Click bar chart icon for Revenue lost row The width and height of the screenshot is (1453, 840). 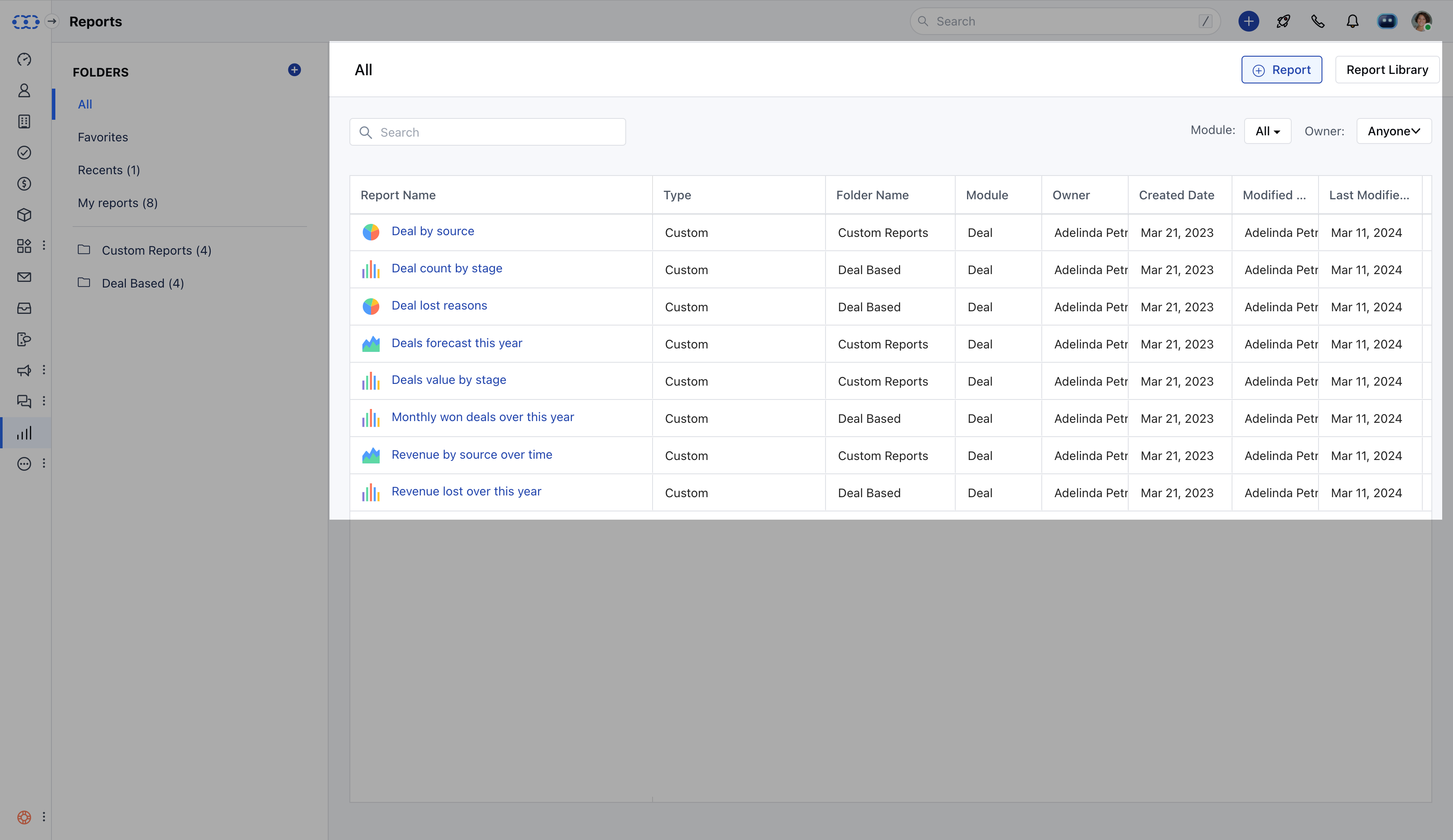371,492
